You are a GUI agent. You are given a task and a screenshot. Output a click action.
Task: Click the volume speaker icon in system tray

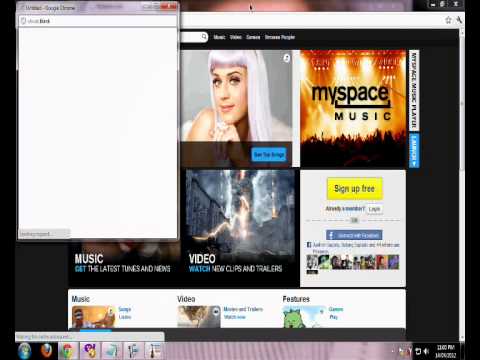(x=426, y=351)
